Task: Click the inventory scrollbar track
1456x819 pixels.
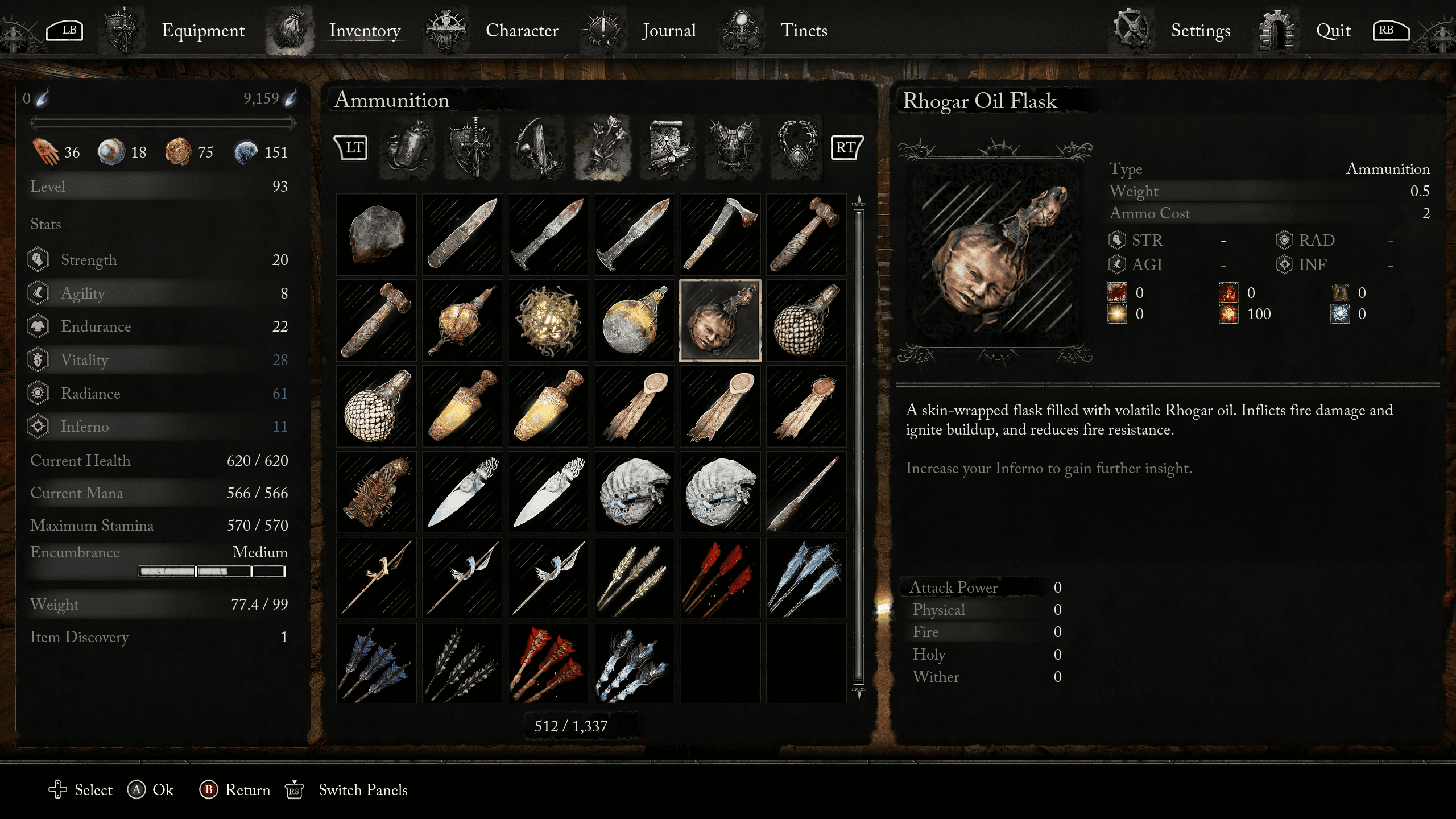Action: [x=859, y=446]
